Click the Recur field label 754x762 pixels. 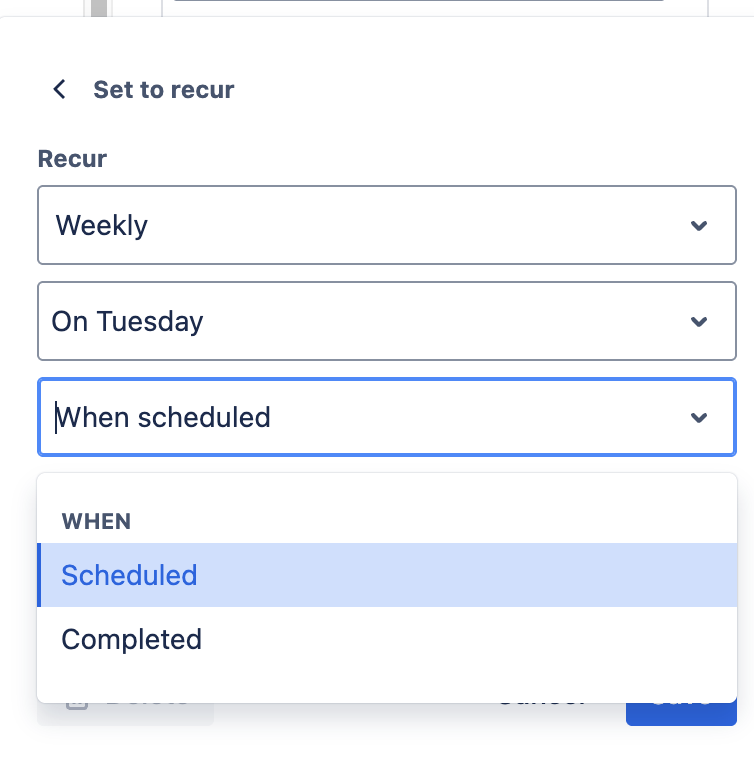tap(72, 158)
